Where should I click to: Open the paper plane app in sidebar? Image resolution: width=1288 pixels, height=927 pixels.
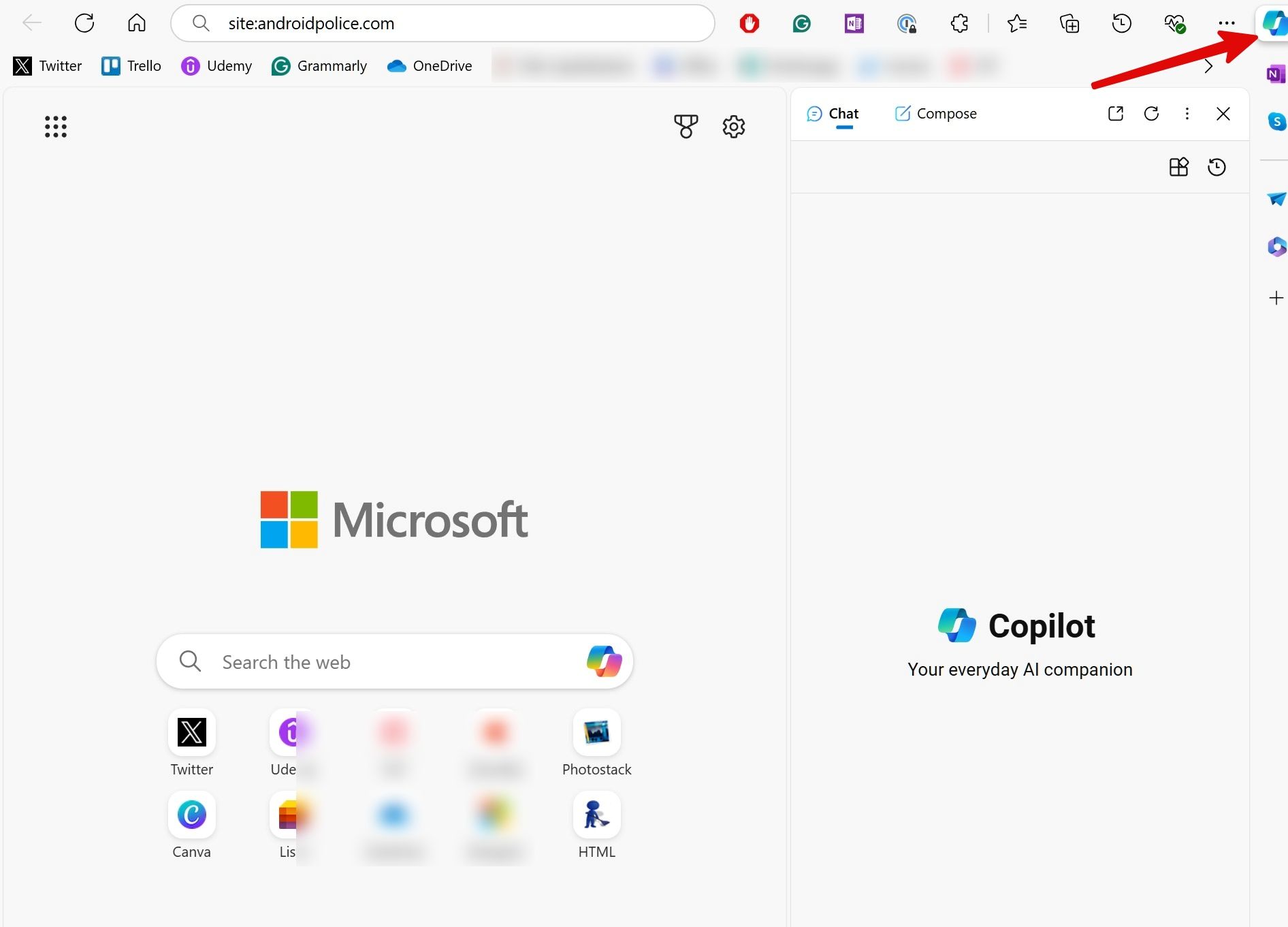coord(1276,198)
